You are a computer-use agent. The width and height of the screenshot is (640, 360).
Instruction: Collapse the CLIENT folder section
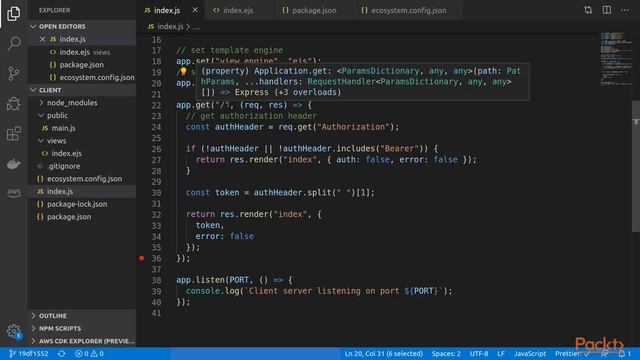(82, 90)
